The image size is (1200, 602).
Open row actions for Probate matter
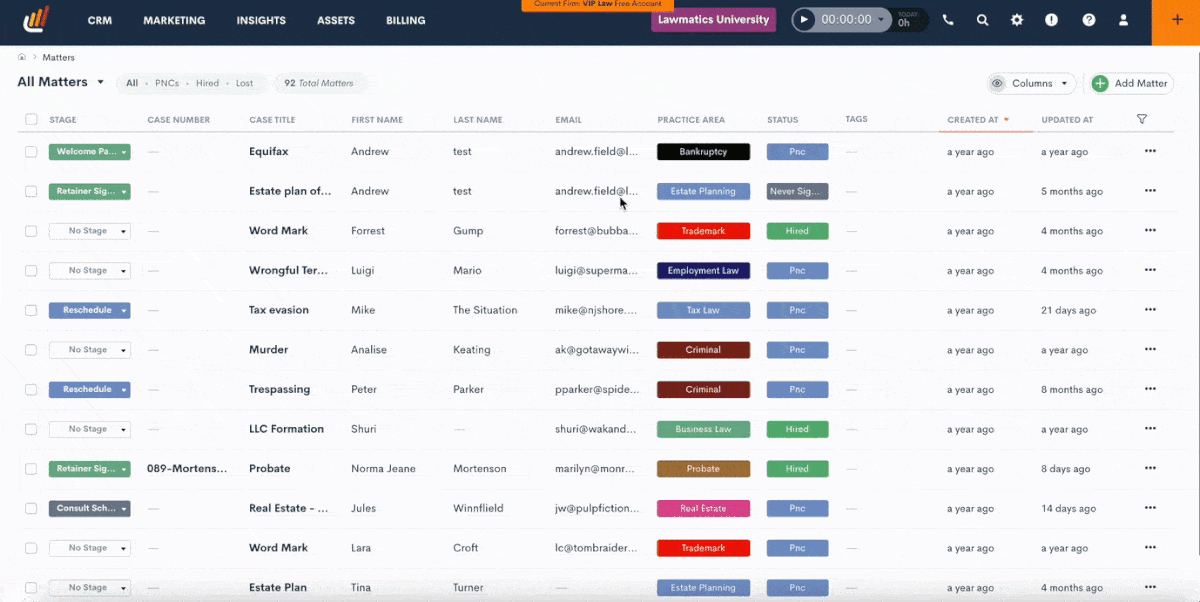click(1150, 469)
